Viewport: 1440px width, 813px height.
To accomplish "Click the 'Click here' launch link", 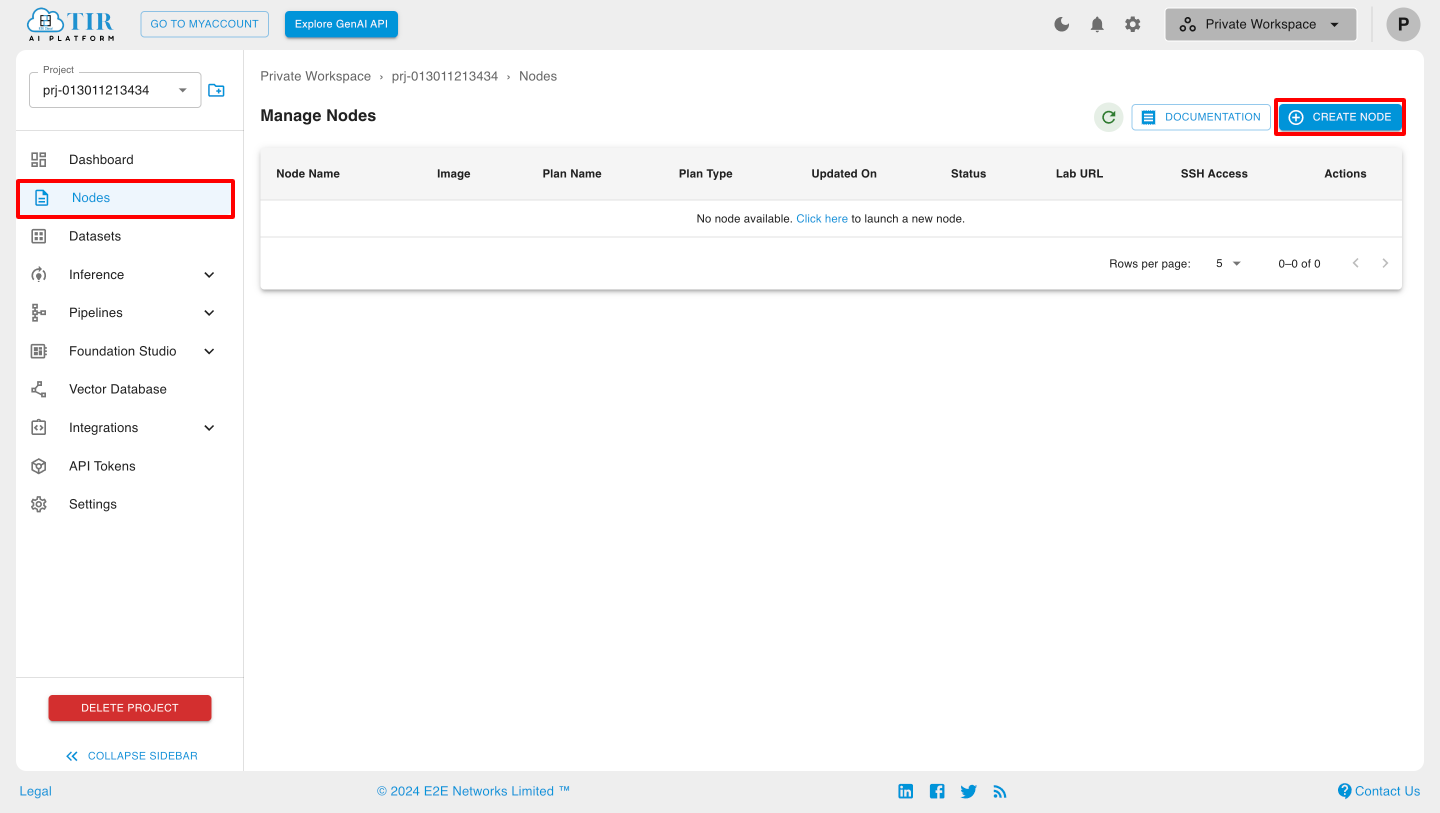I will [822, 218].
